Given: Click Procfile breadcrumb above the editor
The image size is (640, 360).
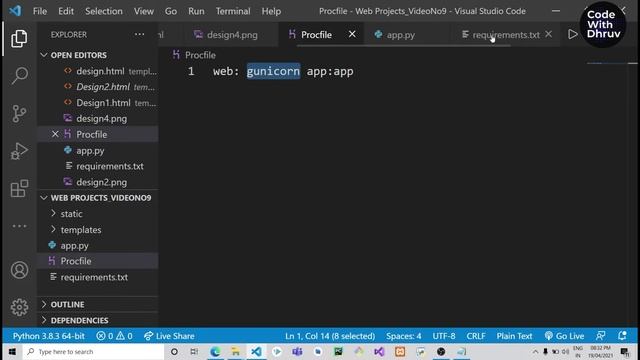Looking at the screenshot, I should (200, 55).
